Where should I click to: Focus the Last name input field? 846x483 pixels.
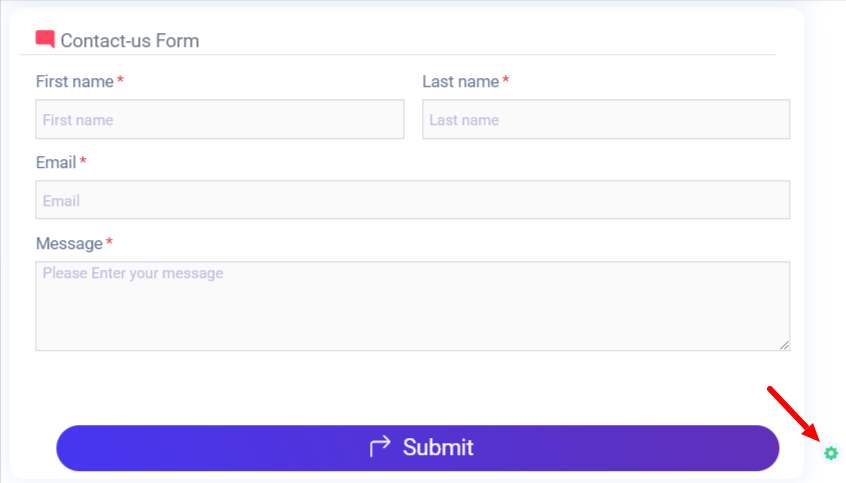(606, 119)
